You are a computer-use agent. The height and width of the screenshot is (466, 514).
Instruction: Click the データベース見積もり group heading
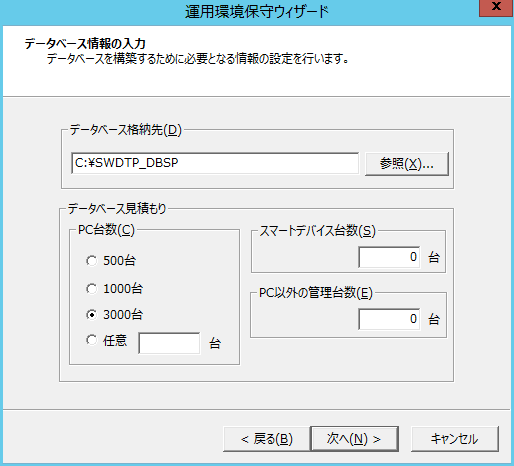[x=117, y=209]
